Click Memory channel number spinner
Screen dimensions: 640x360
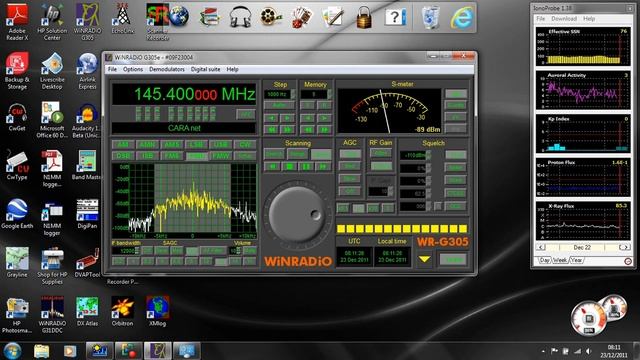(x=329, y=94)
